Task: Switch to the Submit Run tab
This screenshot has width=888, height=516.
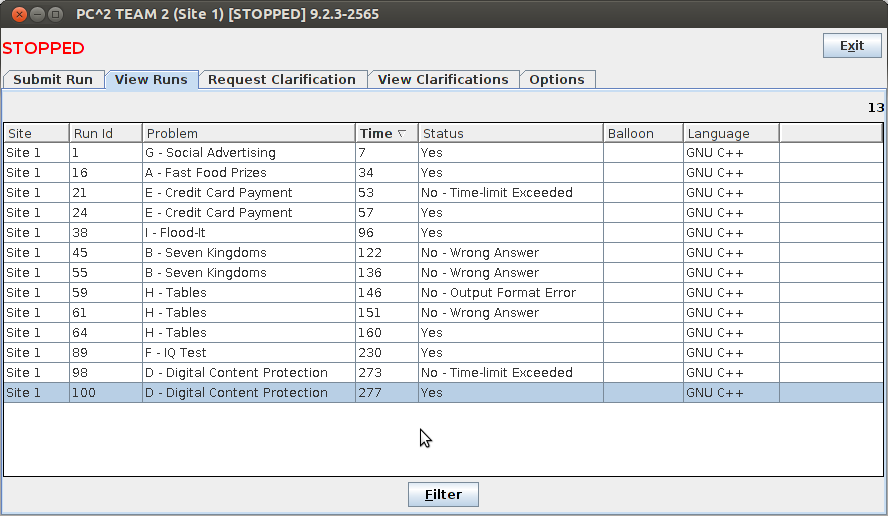Action: coord(53,80)
